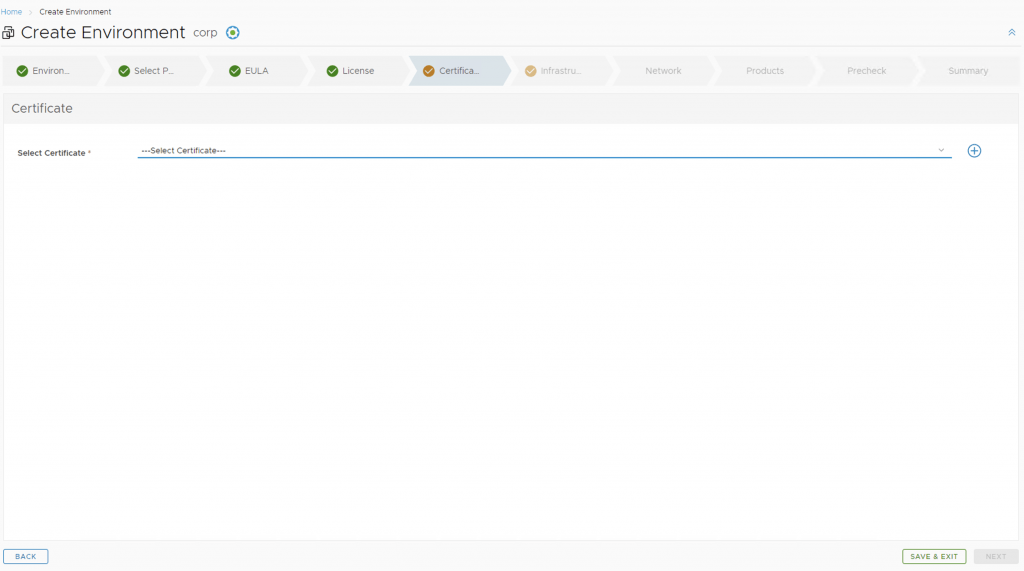The image size is (1024, 571).
Task: Switch to the Products wizard step
Action: point(765,71)
